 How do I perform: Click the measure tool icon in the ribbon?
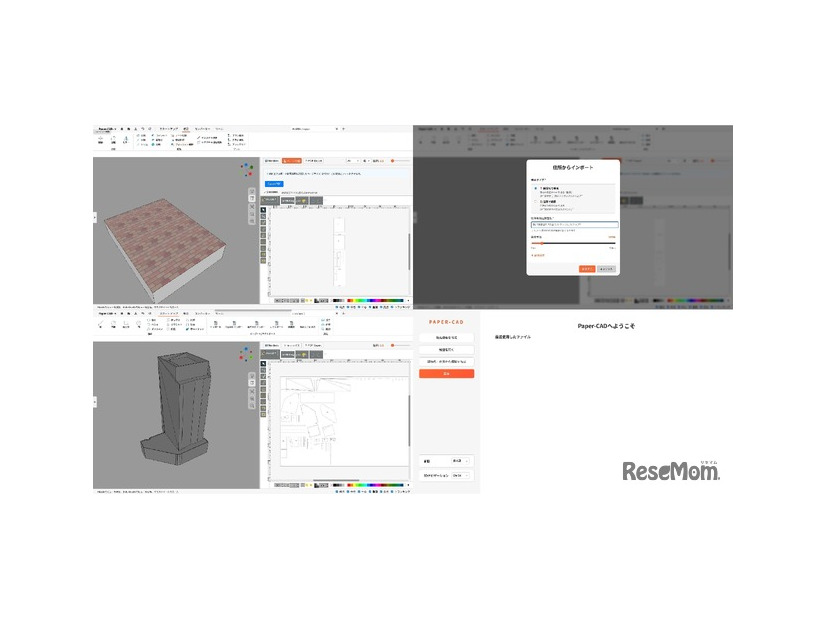pos(198,138)
